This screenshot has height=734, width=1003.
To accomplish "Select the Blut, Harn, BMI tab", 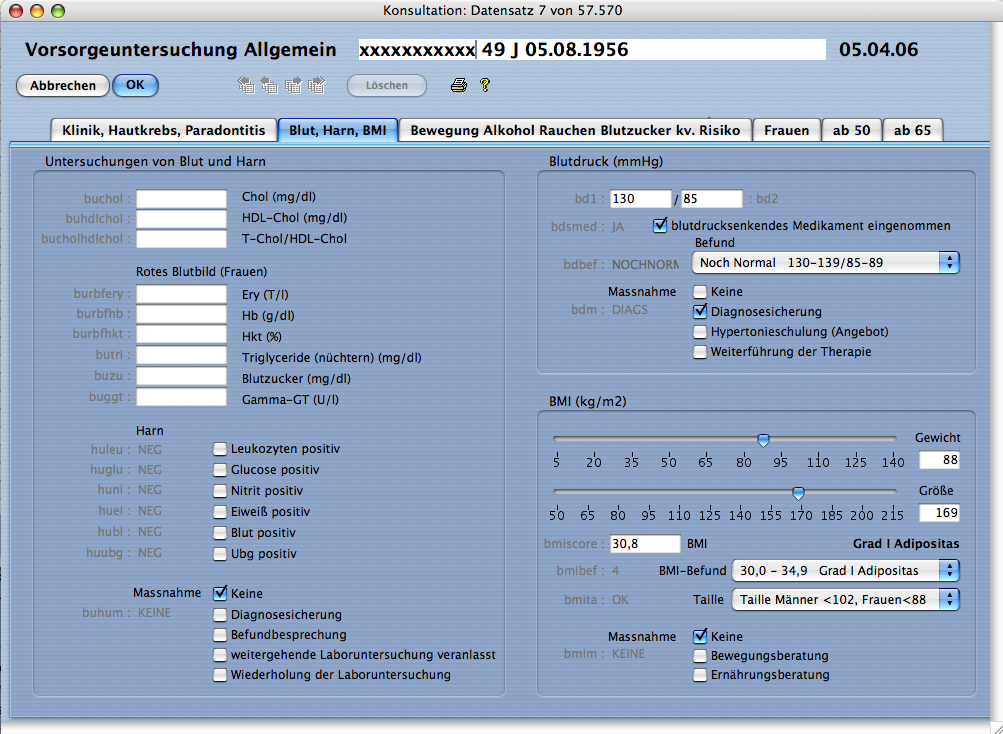I will click(338, 130).
